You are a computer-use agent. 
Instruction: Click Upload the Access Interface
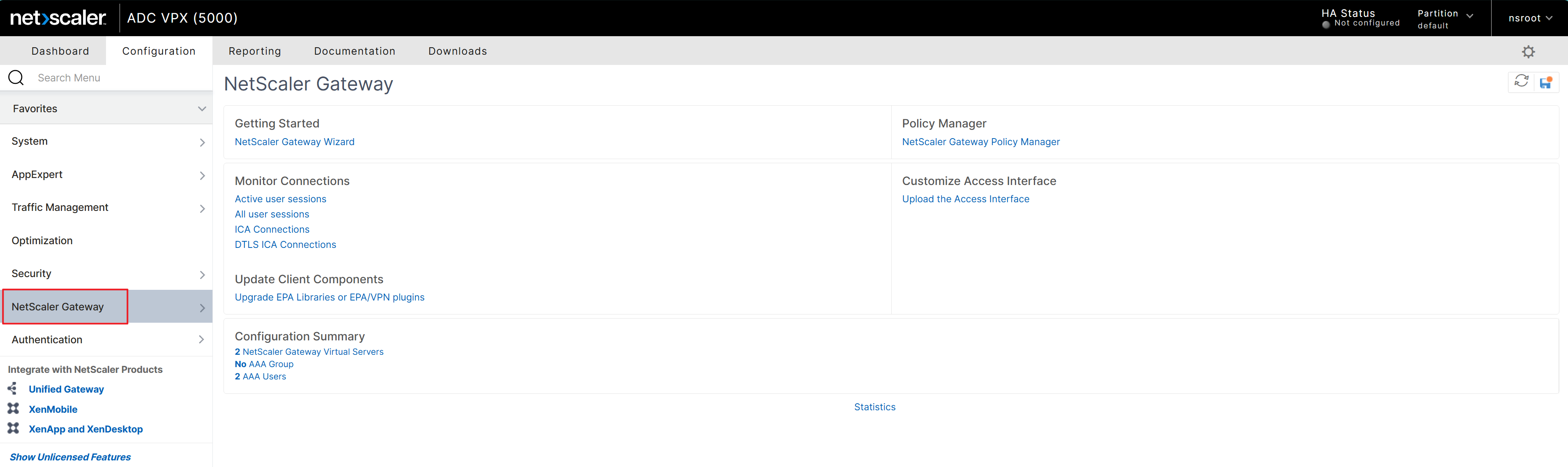[965, 199]
